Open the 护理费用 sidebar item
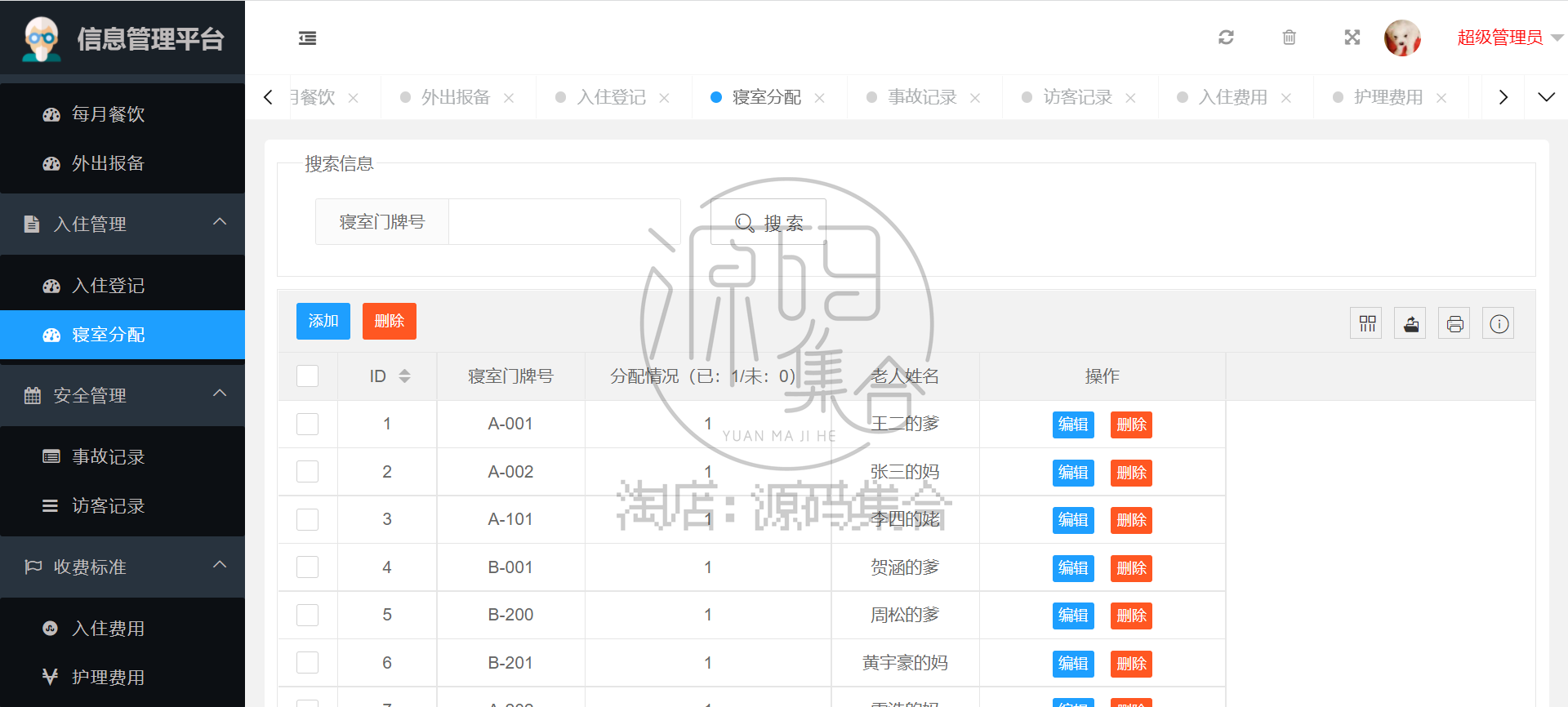 (122, 678)
